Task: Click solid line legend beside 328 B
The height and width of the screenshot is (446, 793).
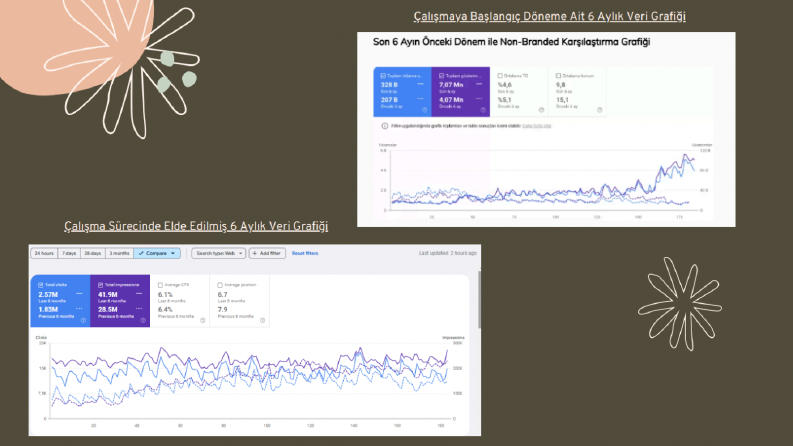Action: pyautogui.click(x=420, y=84)
